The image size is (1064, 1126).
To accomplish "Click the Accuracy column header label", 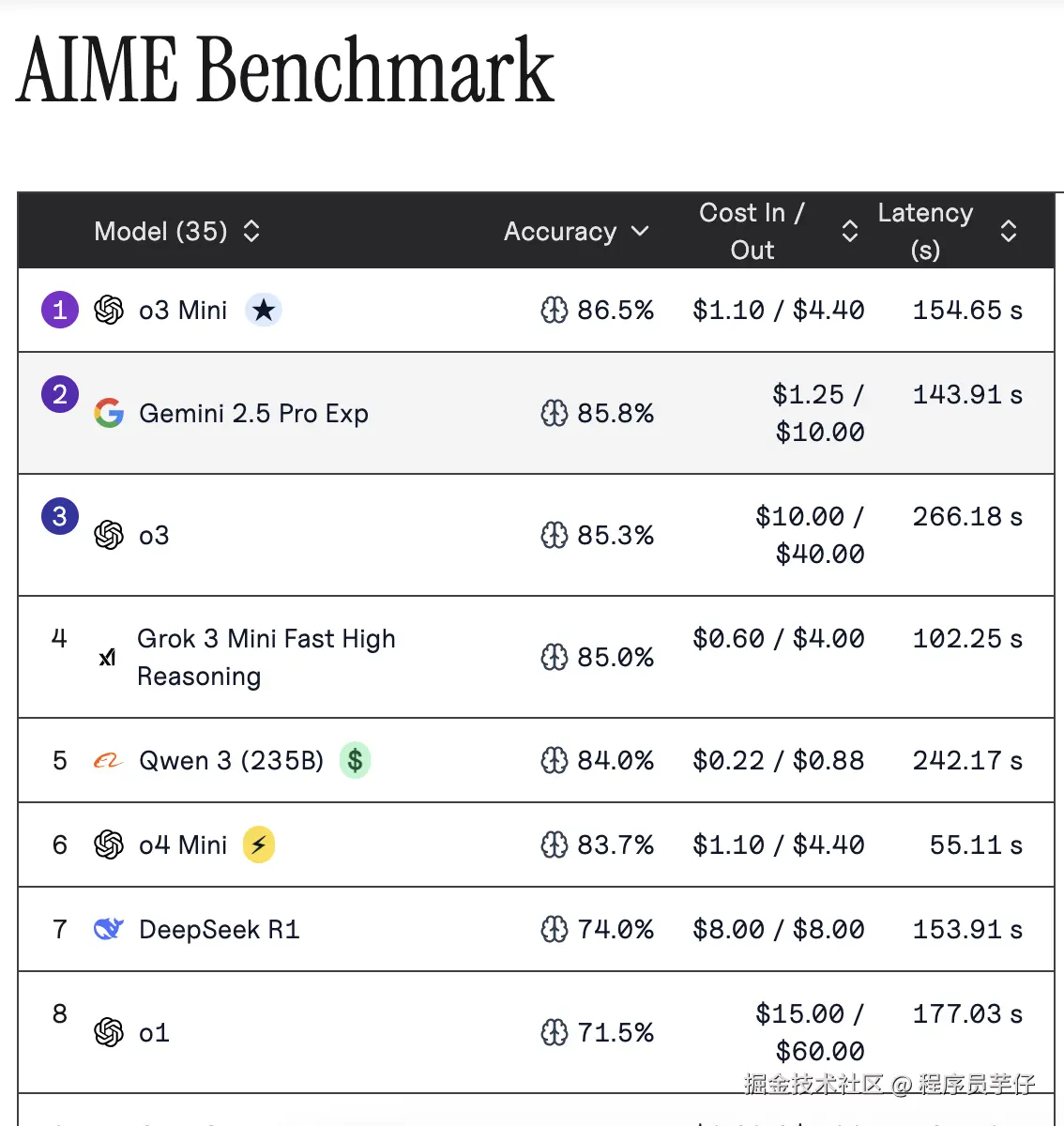I will 560,231.
